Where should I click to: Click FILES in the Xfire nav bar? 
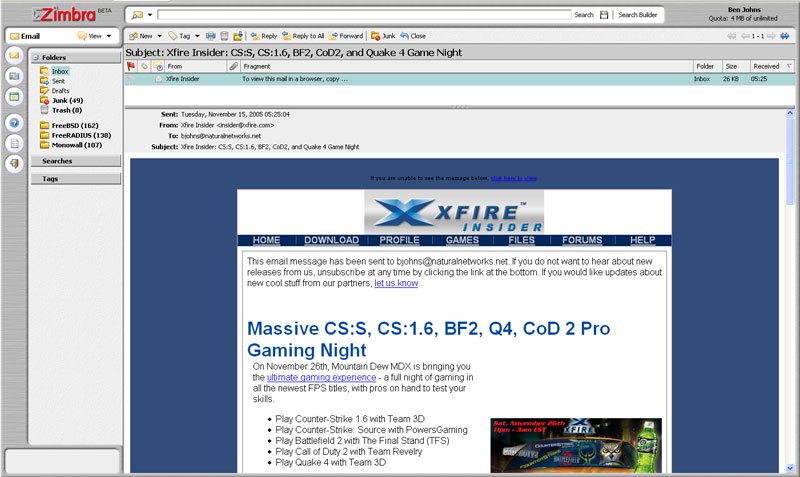tap(521, 240)
